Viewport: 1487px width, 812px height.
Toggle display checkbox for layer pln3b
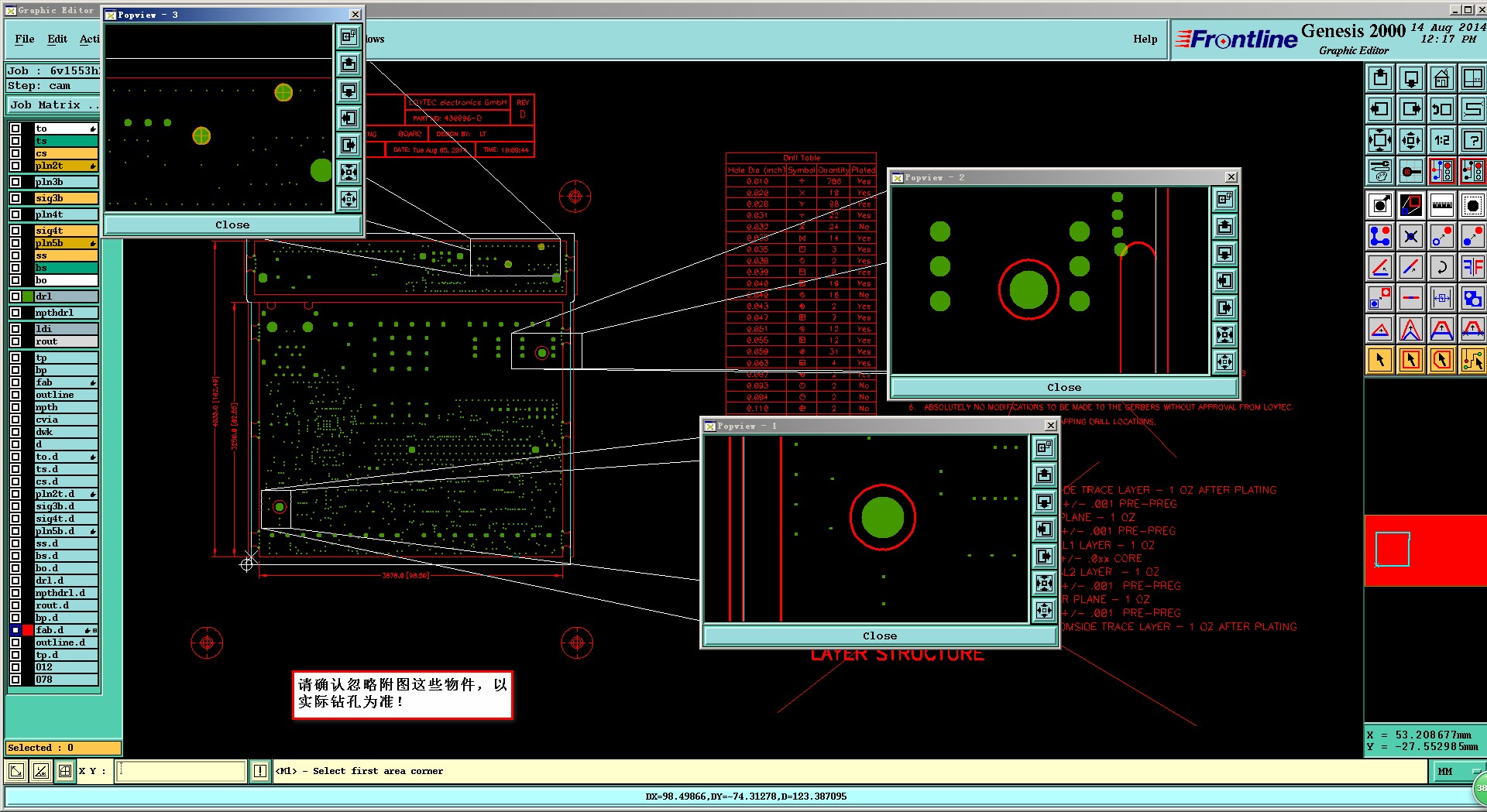[15, 182]
